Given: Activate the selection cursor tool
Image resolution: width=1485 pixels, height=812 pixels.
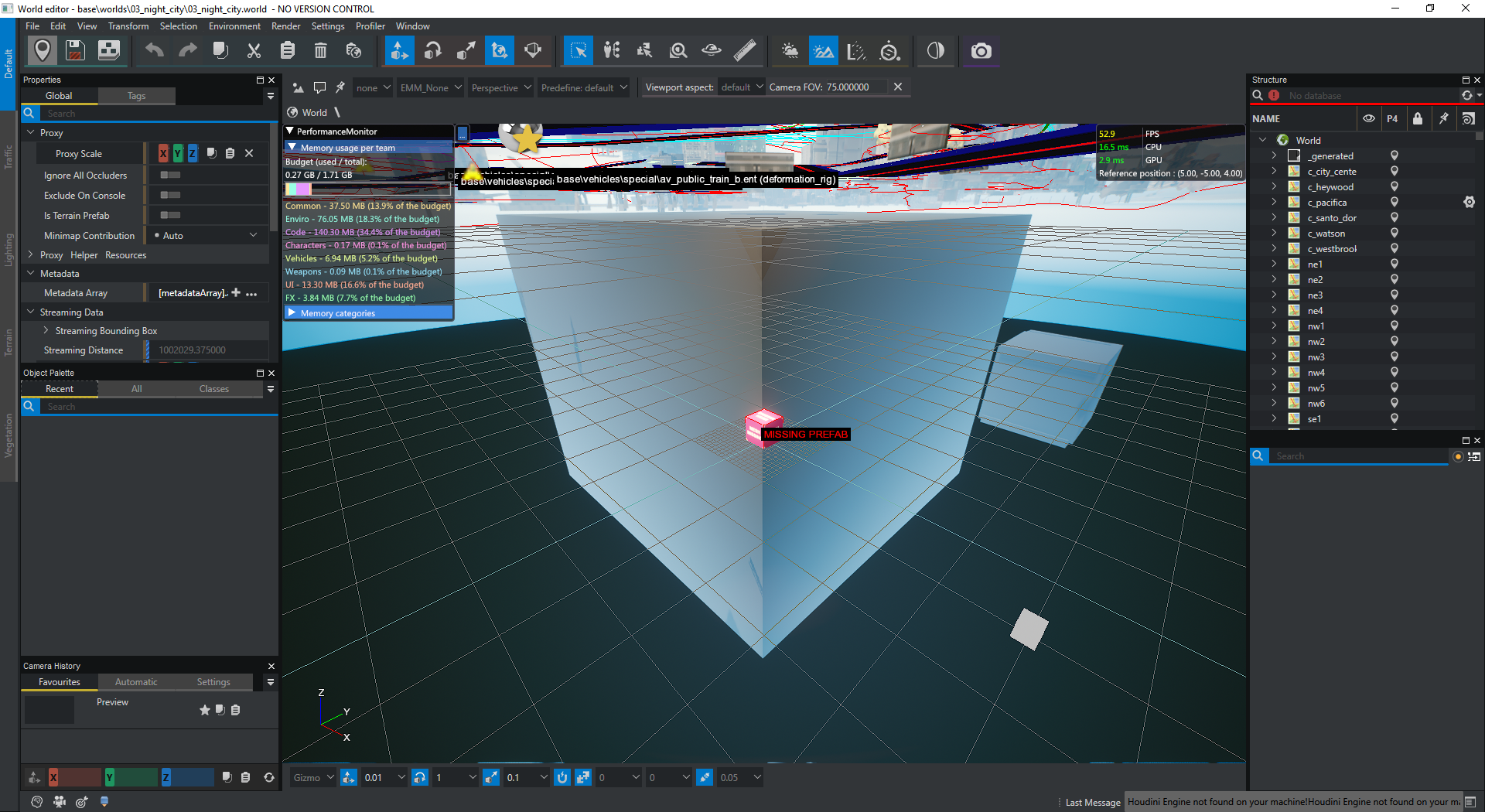Looking at the screenshot, I should tap(579, 51).
